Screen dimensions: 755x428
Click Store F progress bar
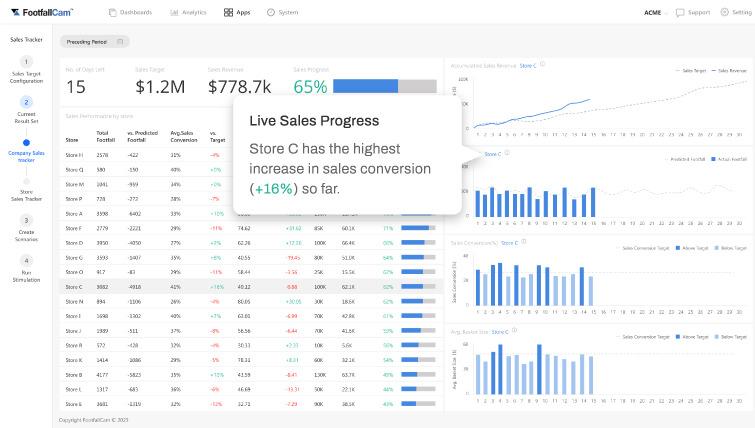pyautogui.click(x=418, y=228)
